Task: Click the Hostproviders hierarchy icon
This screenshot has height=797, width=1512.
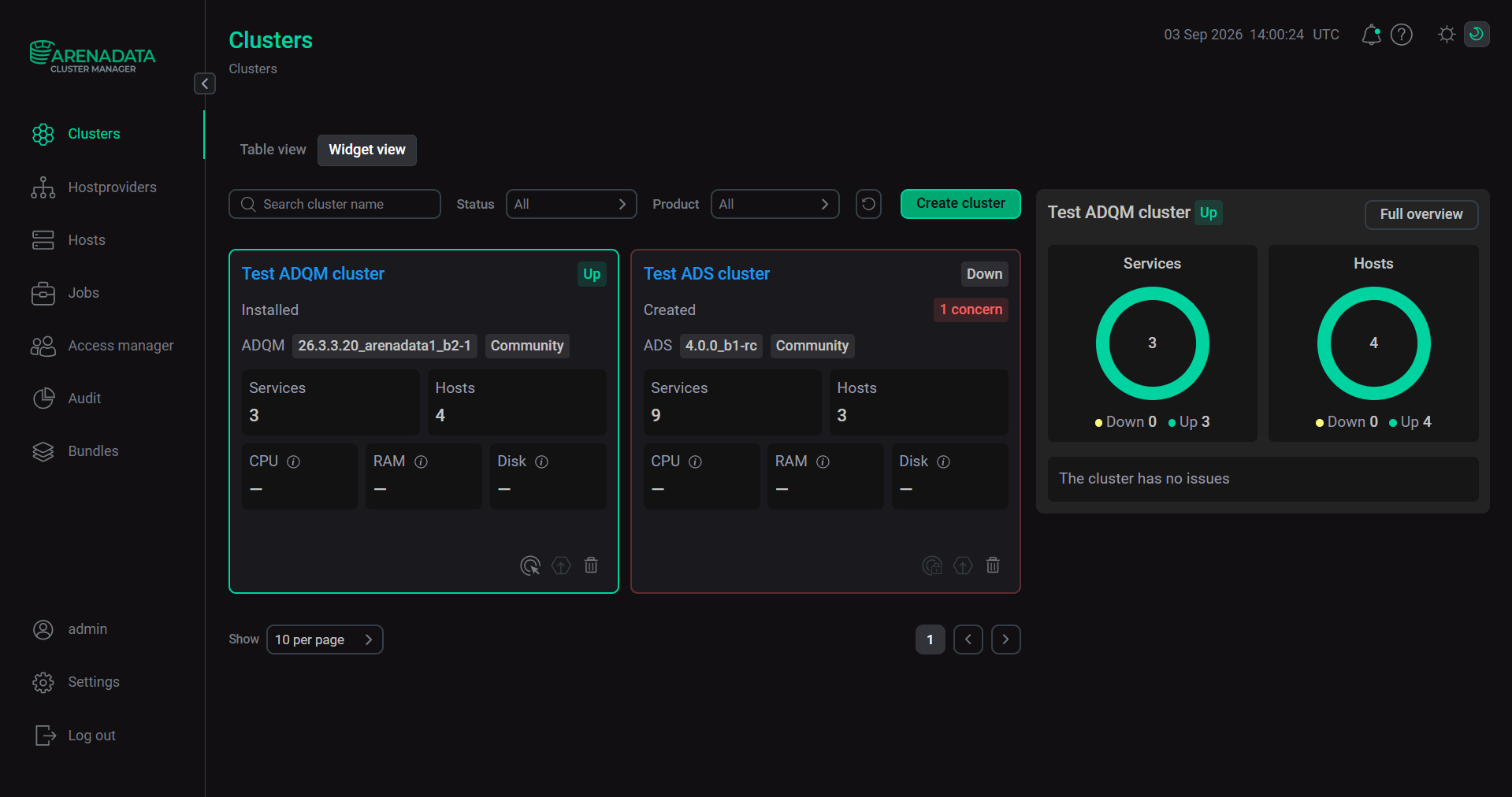Action: tap(43, 187)
